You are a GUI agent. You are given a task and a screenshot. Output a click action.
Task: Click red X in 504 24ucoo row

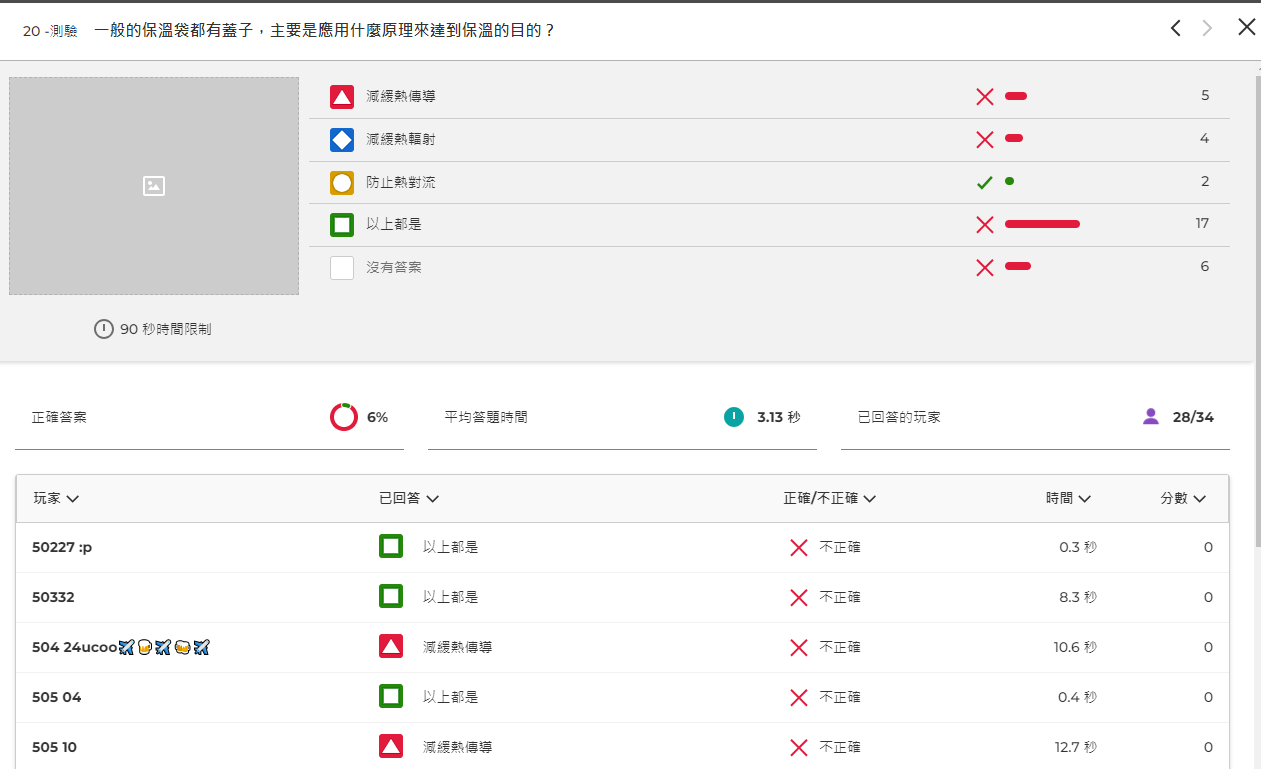(x=799, y=648)
